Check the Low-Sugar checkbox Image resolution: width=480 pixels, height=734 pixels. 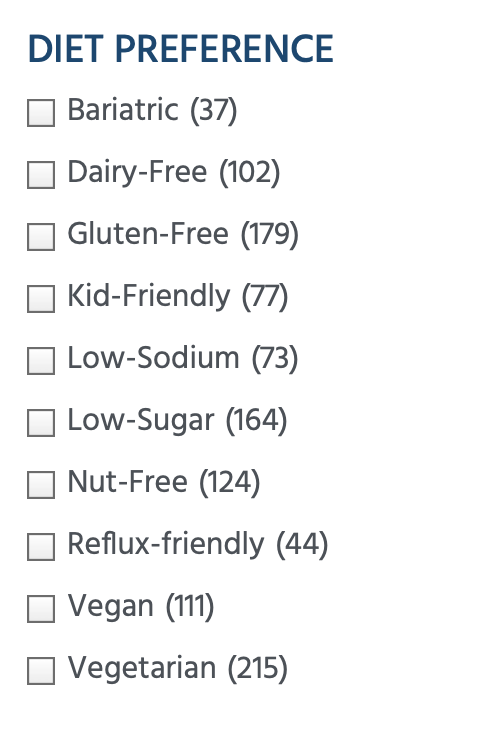click(x=41, y=423)
